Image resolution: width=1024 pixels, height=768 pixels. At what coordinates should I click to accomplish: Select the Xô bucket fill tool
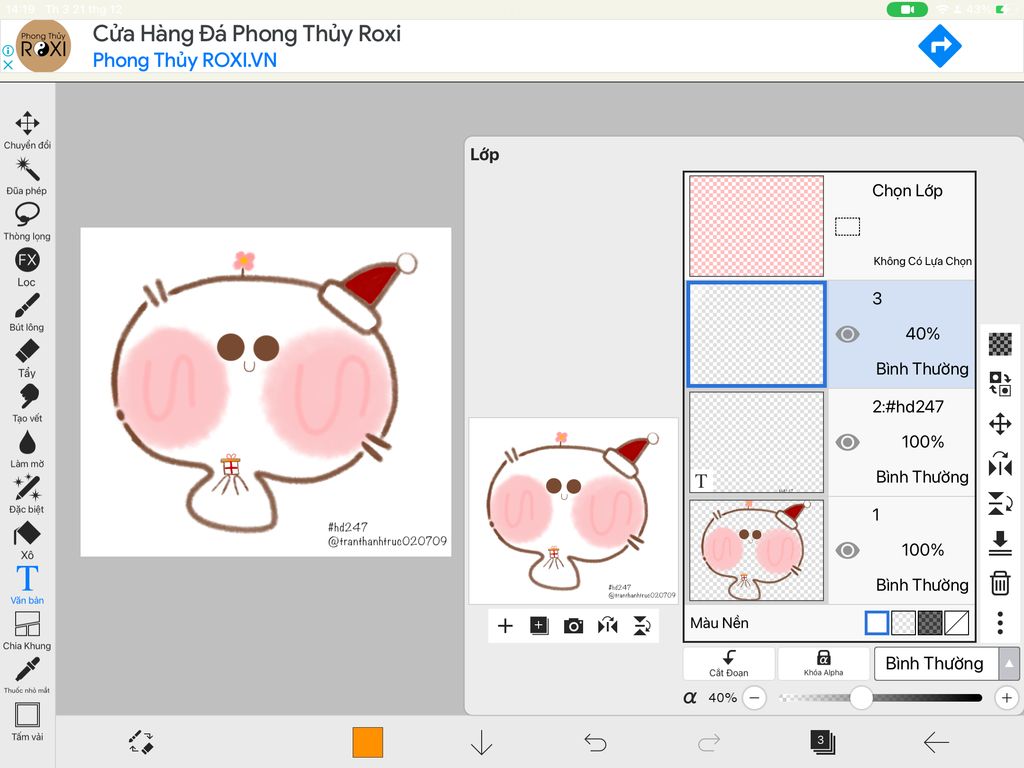27,540
